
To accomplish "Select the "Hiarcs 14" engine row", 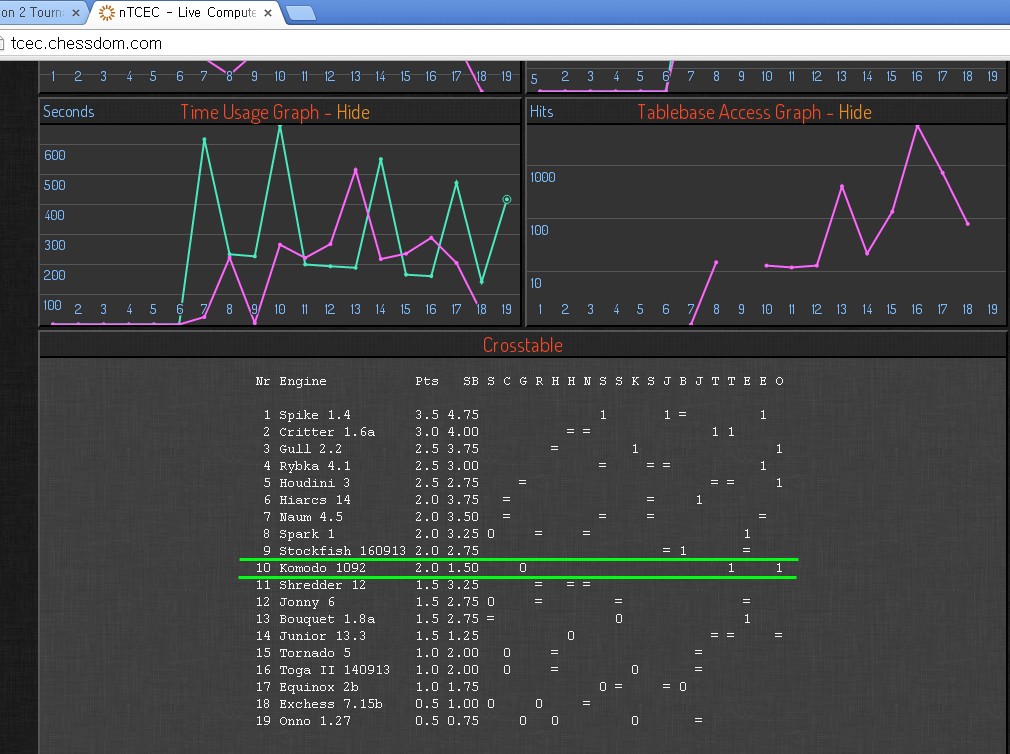I will pos(519,500).
